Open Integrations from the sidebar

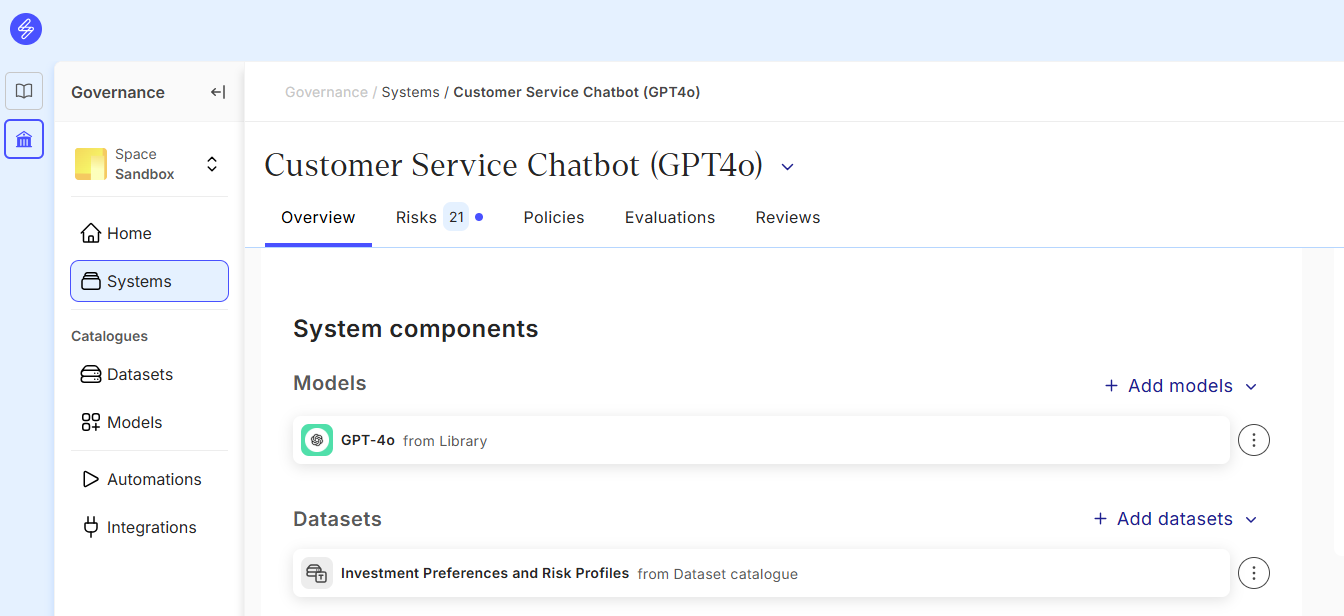point(151,527)
